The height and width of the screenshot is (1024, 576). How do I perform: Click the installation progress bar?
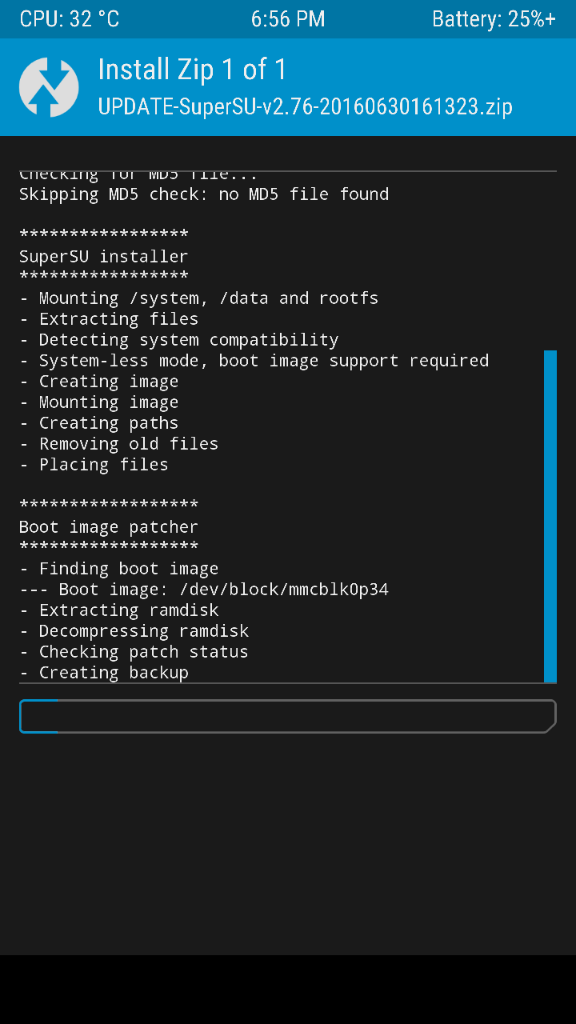click(x=288, y=716)
